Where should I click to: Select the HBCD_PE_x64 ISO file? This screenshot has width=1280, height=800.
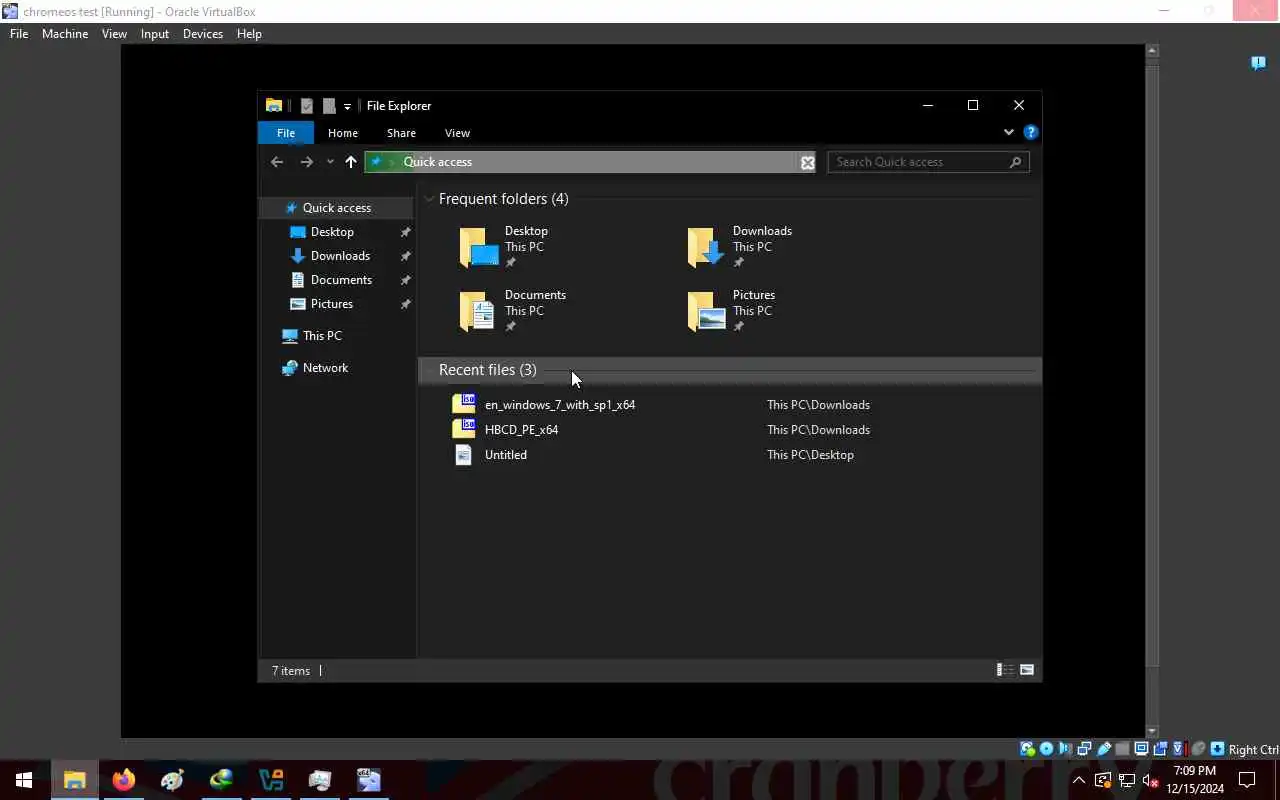pos(521,430)
